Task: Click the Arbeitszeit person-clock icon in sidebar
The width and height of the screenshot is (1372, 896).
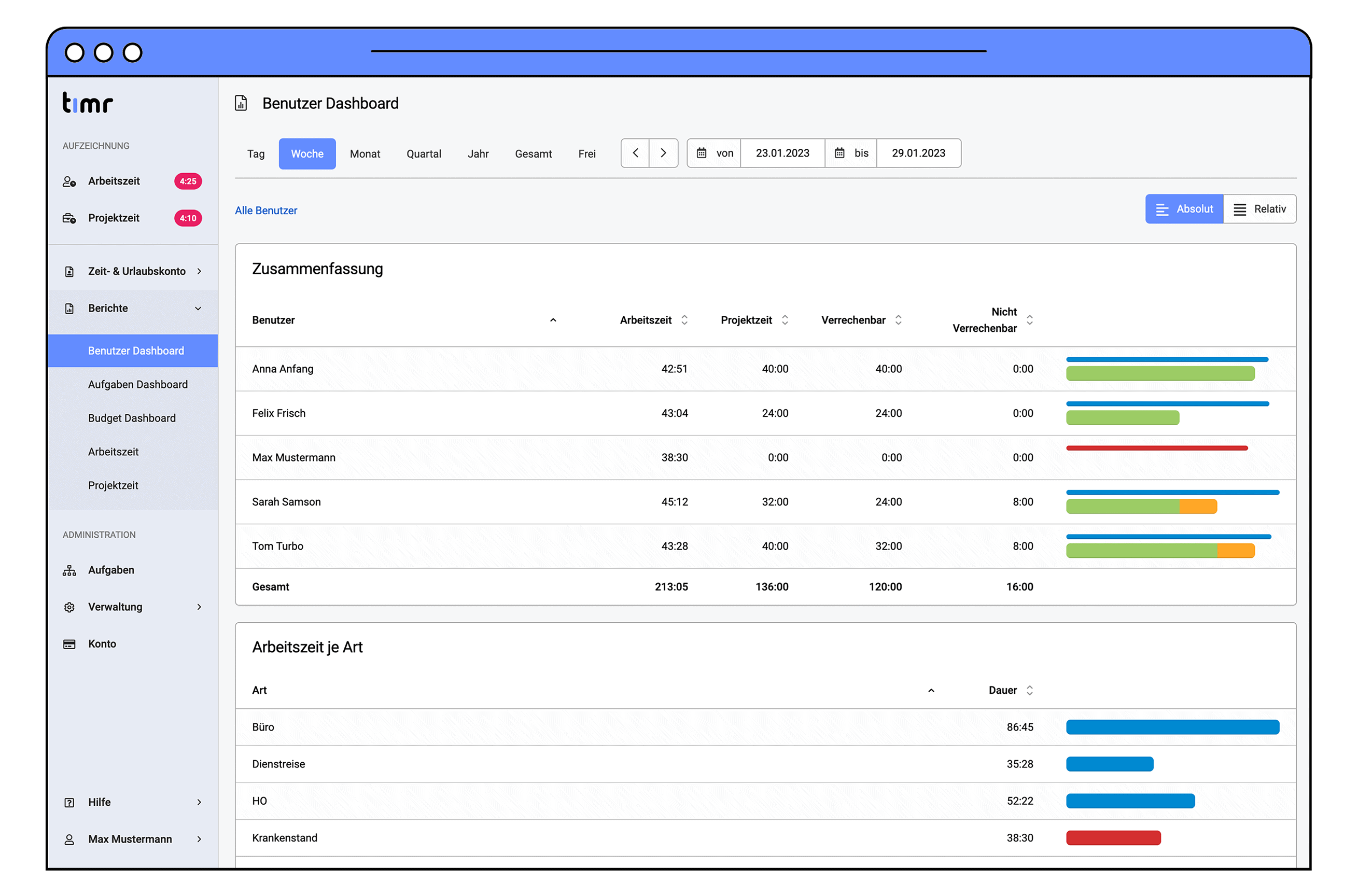Action: coord(69,181)
